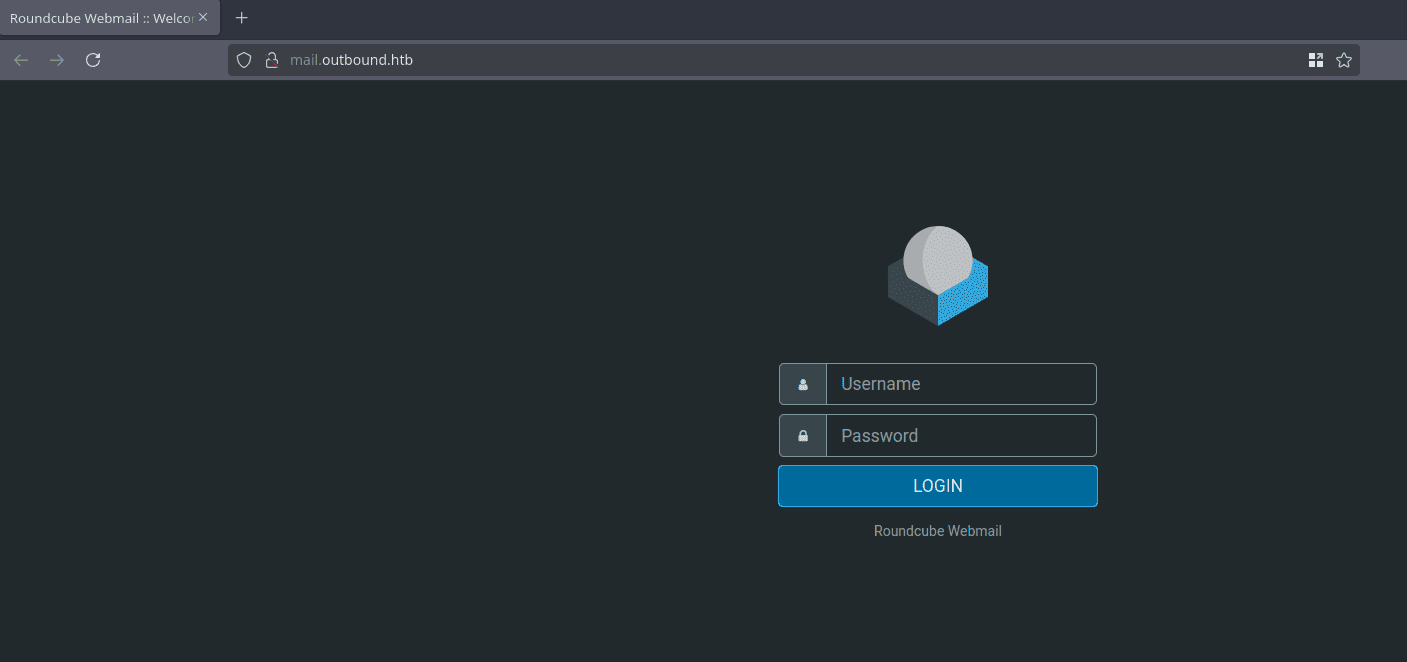Show site security info via address bar lock
The image size is (1407, 662).
coord(271,60)
